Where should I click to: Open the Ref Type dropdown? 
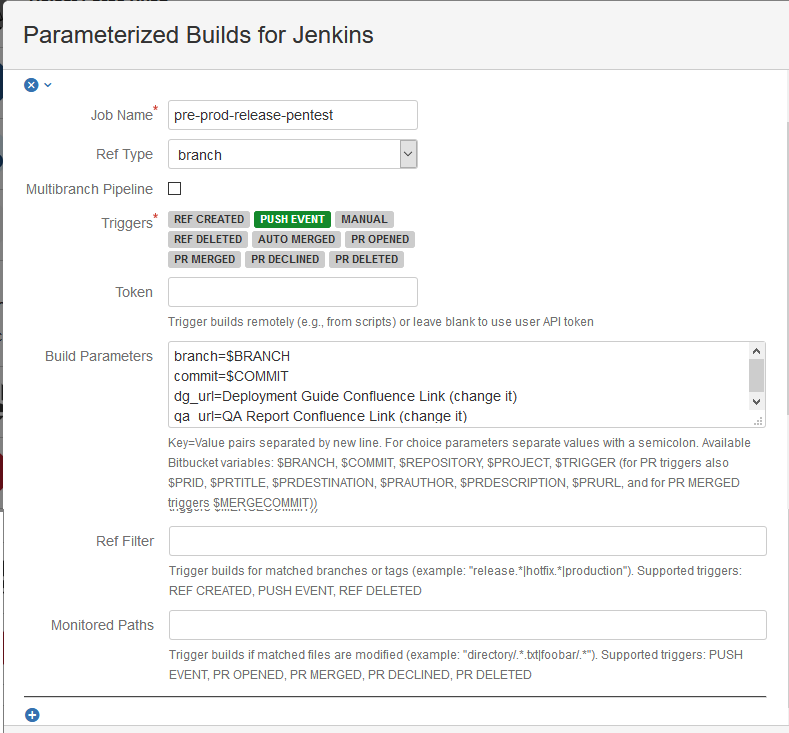[x=292, y=154]
